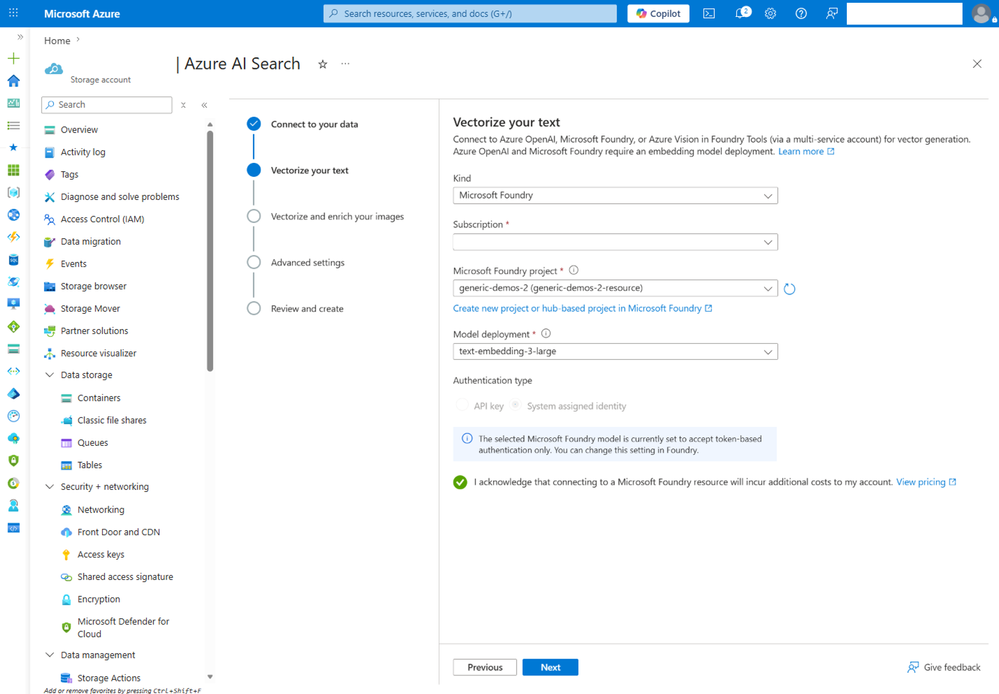Open the Kind dropdown
Image resolution: width=999 pixels, height=694 pixels.
coord(615,196)
